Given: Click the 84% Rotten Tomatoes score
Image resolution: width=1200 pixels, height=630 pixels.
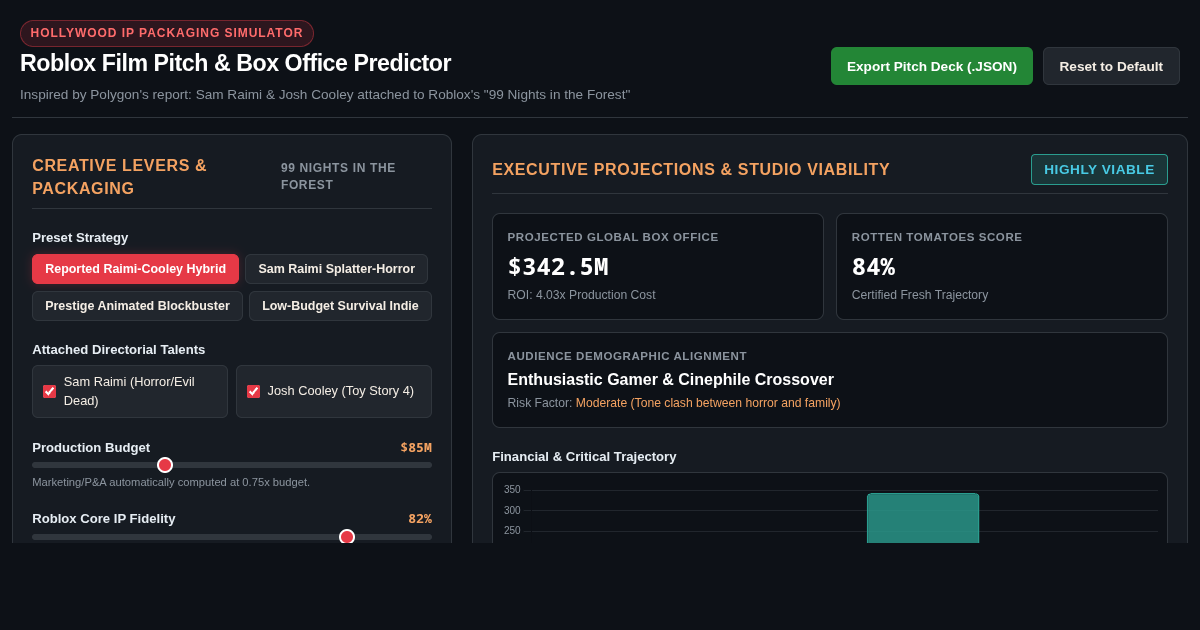Looking at the screenshot, I should [x=873, y=267].
